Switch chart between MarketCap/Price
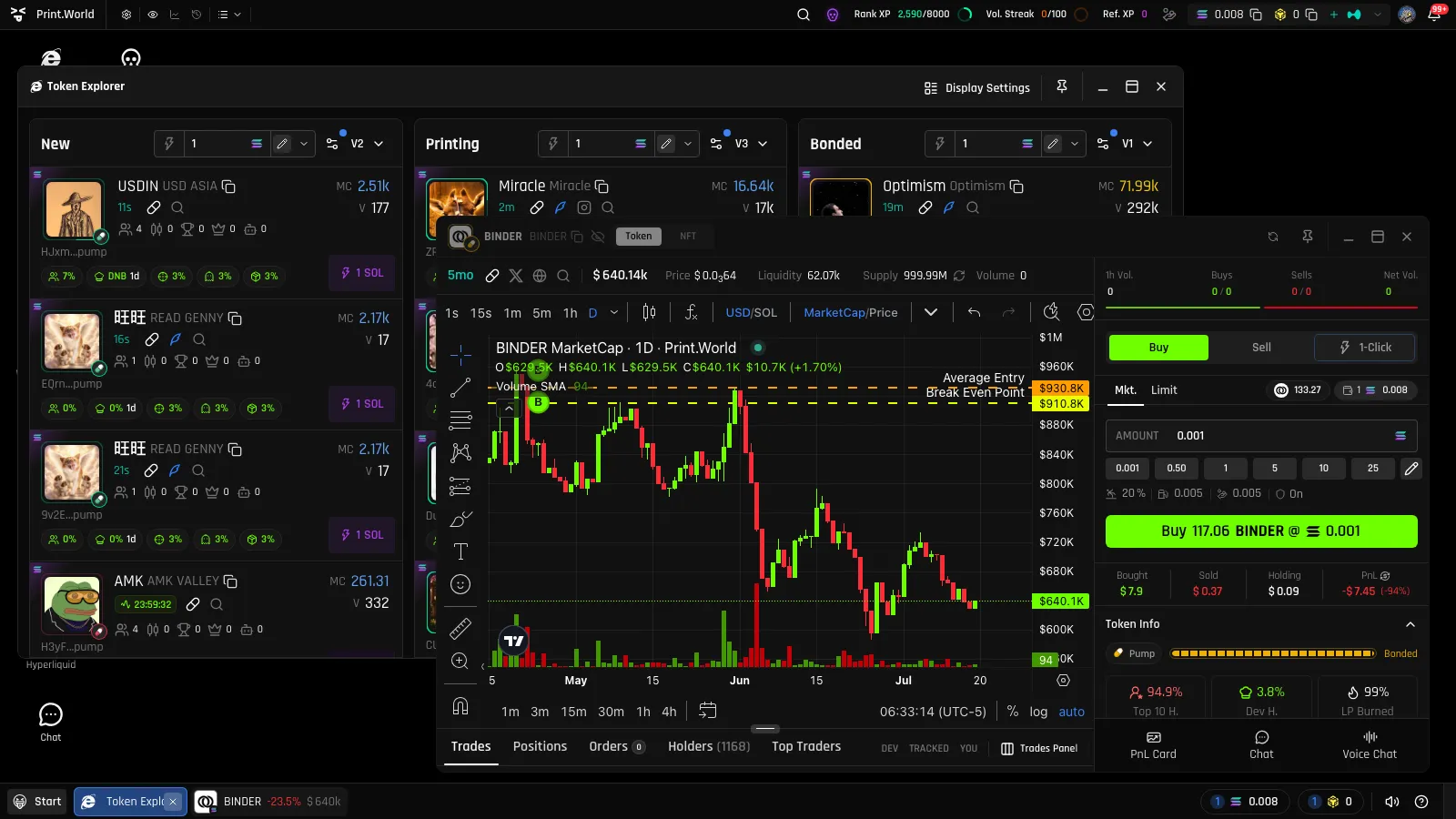Screen dimensions: 1456x819 coord(850,312)
